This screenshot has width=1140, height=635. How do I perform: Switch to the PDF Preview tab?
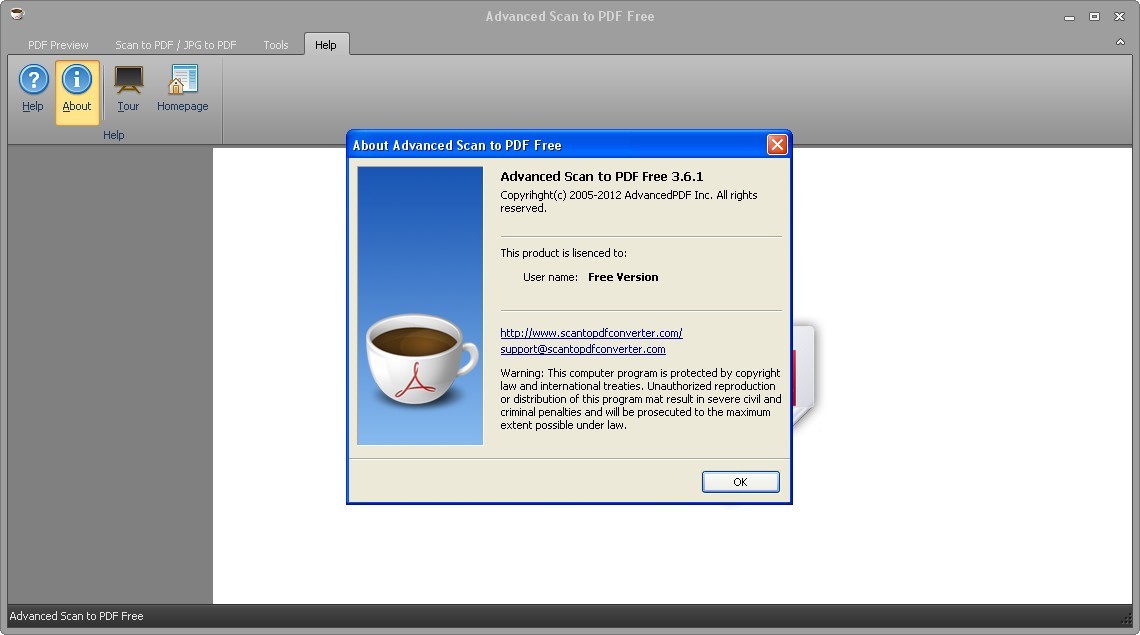point(58,45)
